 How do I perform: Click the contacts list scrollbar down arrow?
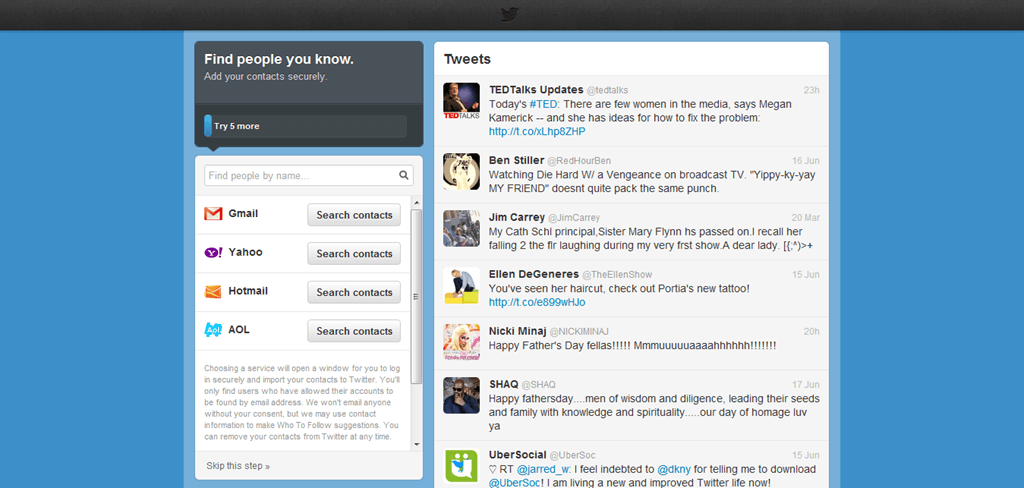[417, 444]
